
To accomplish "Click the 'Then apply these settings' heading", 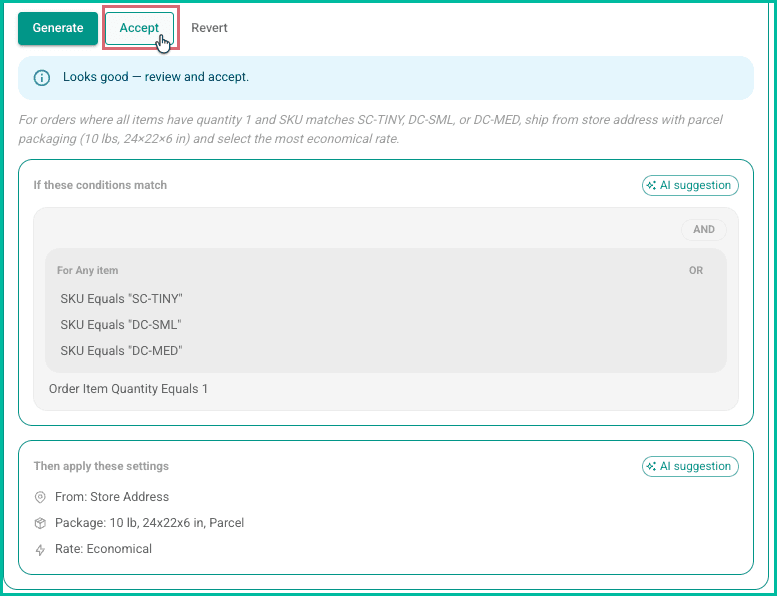I will tap(101, 466).
